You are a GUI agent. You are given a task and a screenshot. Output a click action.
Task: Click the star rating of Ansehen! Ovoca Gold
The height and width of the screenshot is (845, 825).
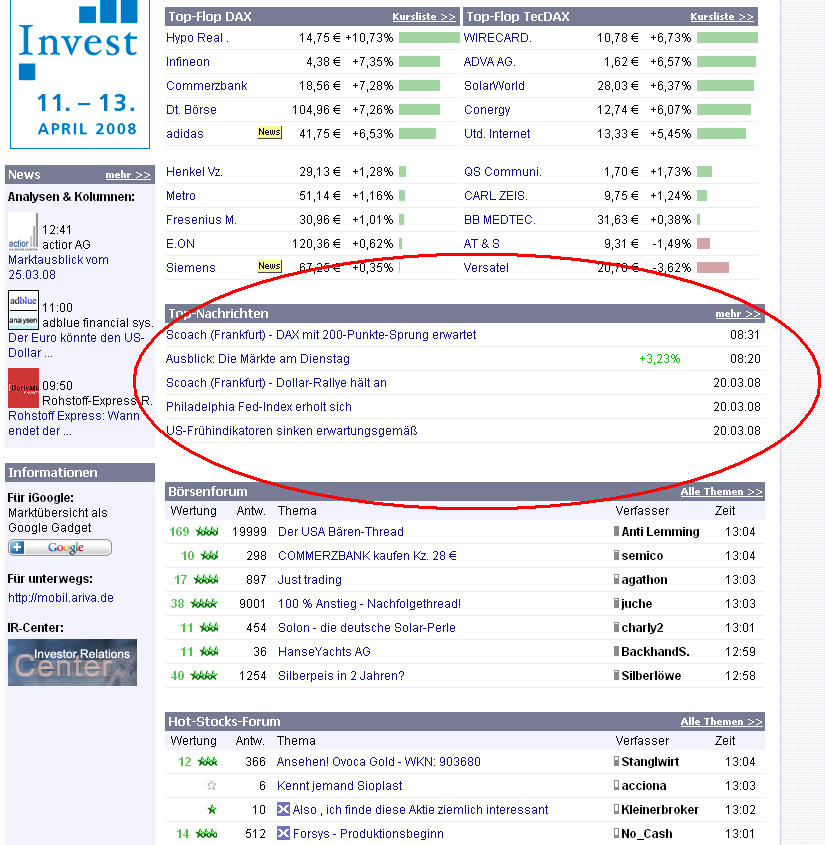207,762
